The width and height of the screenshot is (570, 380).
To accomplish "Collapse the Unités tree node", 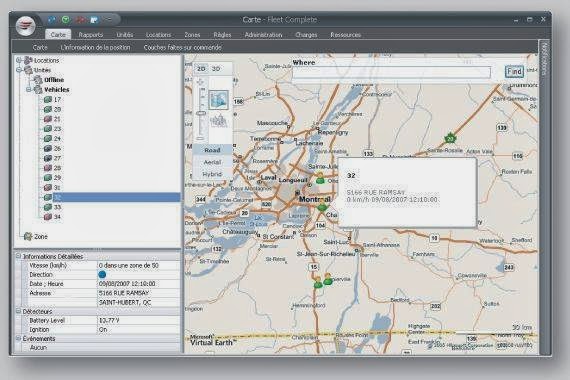I will click(19, 70).
